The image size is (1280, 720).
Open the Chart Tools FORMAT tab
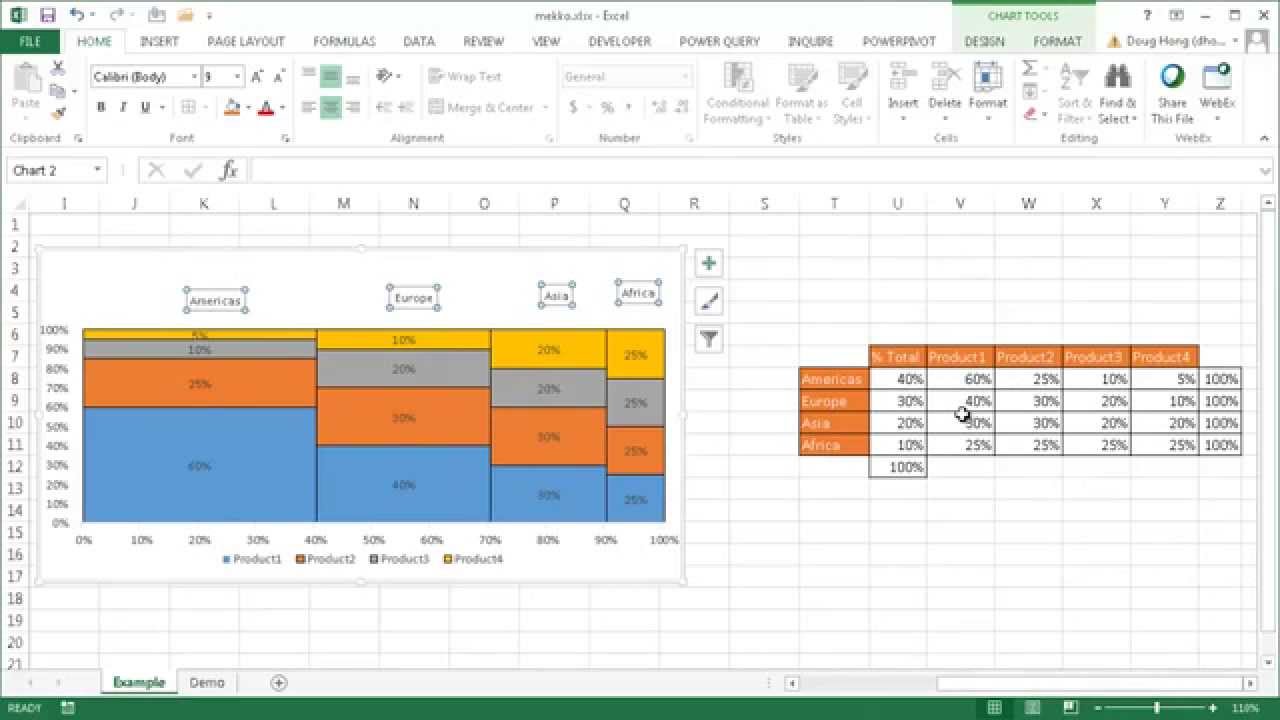coord(1057,42)
